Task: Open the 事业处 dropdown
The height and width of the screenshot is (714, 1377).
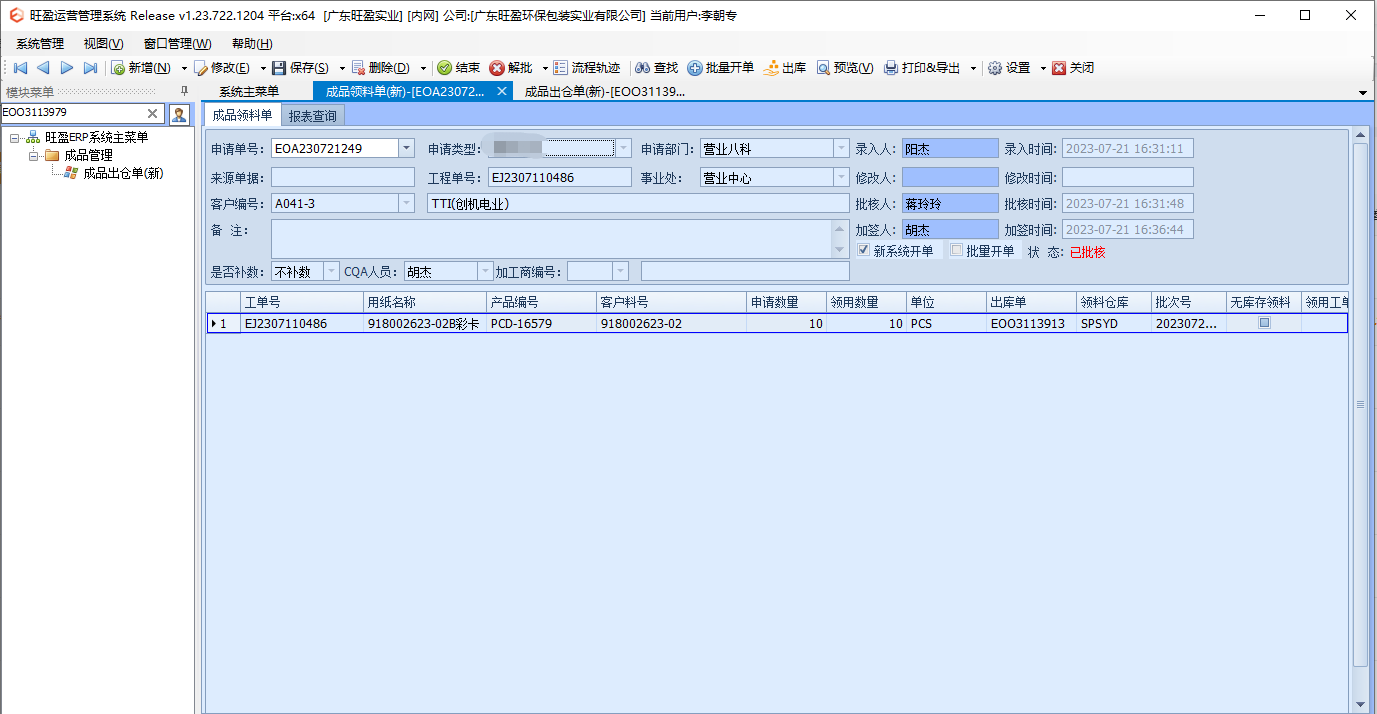Action: click(841, 178)
